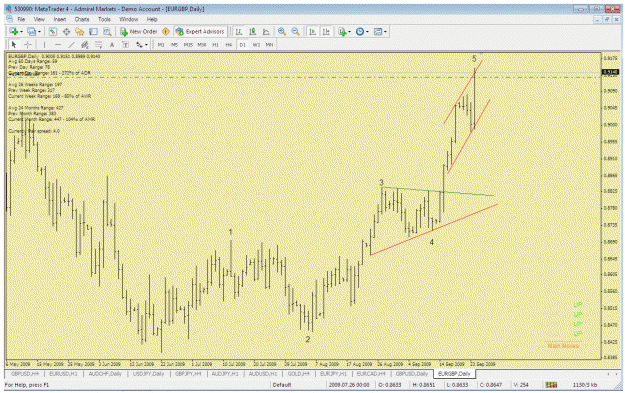The height and width of the screenshot is (393, 625).
Task: Select the Fibonacci Retracement tool
Action: (x=98, y=44)
